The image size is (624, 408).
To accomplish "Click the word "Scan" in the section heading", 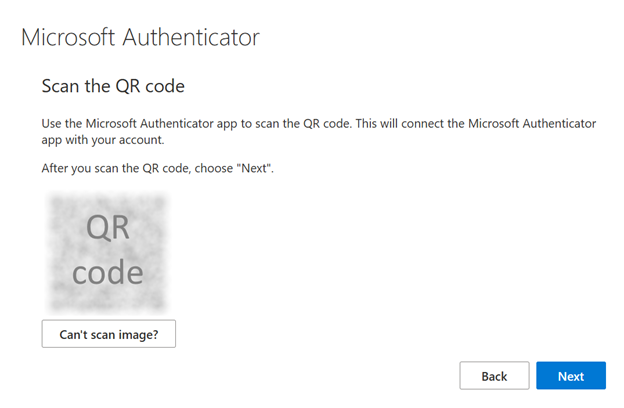I will click(60, 86).
